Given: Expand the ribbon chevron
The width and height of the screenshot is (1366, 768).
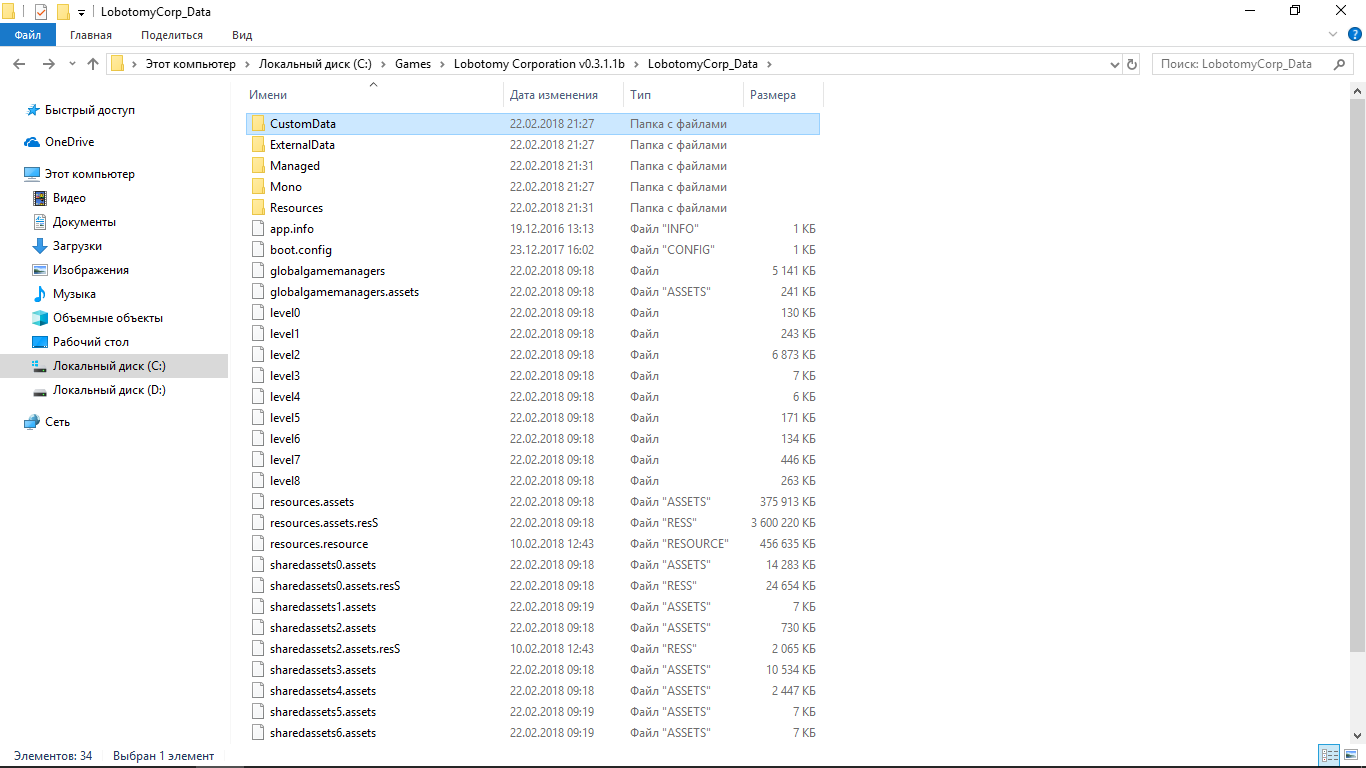Looking at the screenshot, I should click(x=1332, y=35).
